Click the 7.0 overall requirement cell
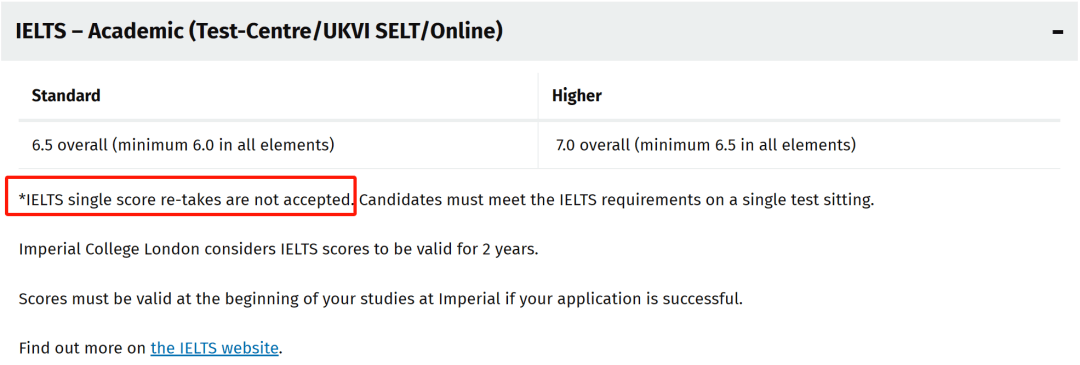This screenshot has width=1080, height=365. click(x=800, y=145)
